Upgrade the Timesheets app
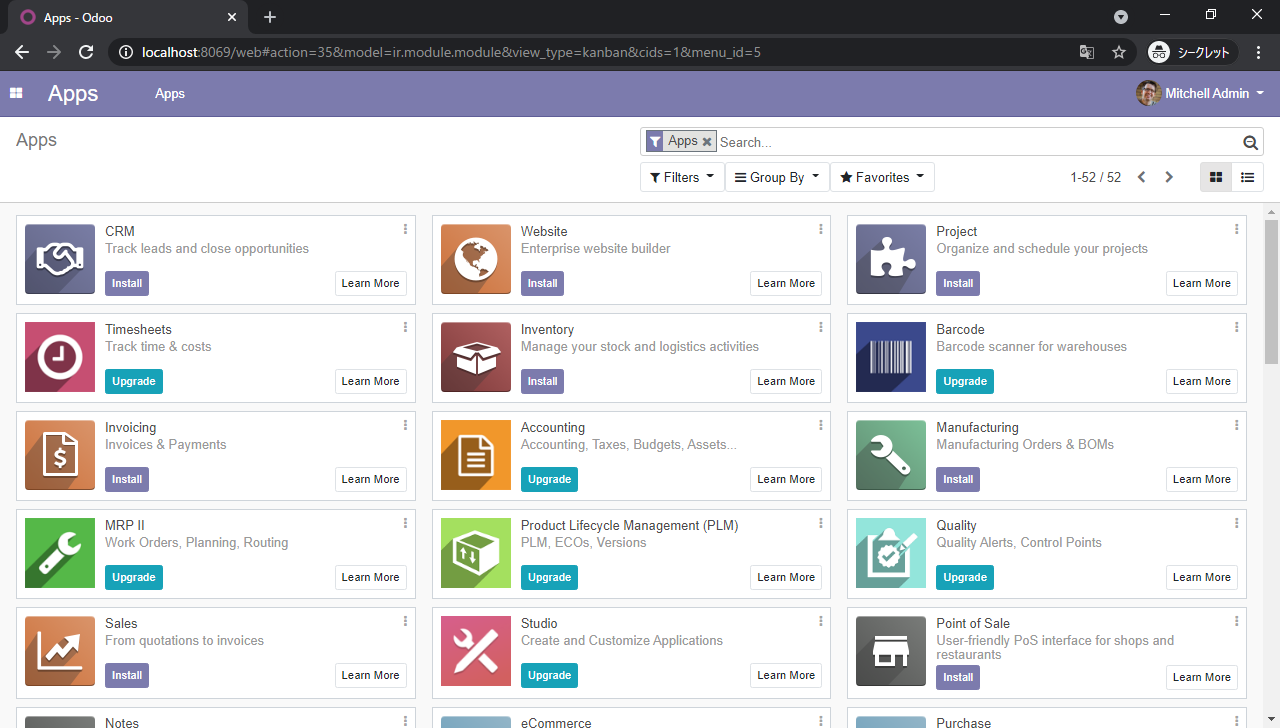This screenshot has width=1280, height=728. (x=134, y=381)
